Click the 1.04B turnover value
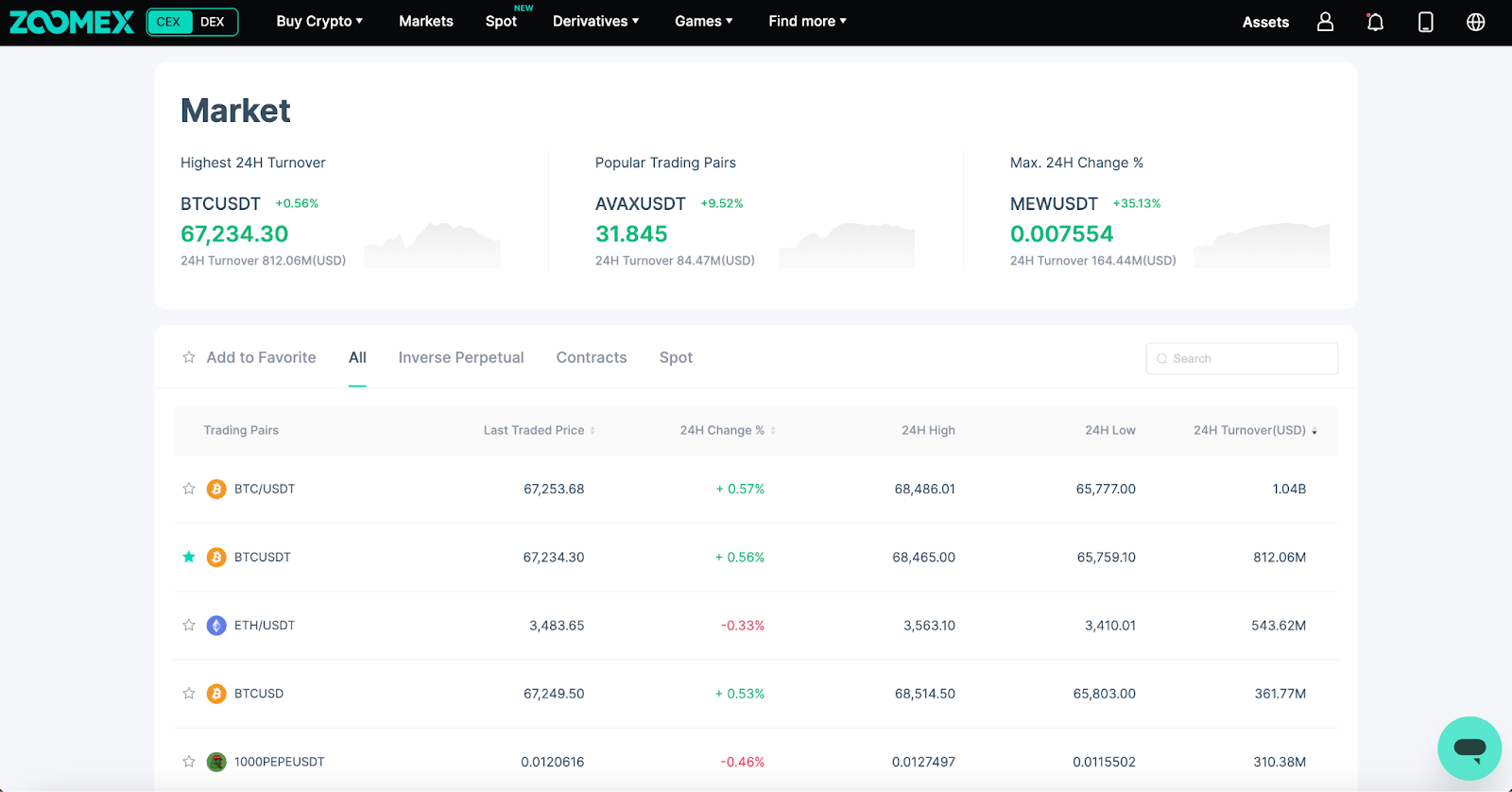This screenshot has width=1512, height=792. (x=1289, y=489)
